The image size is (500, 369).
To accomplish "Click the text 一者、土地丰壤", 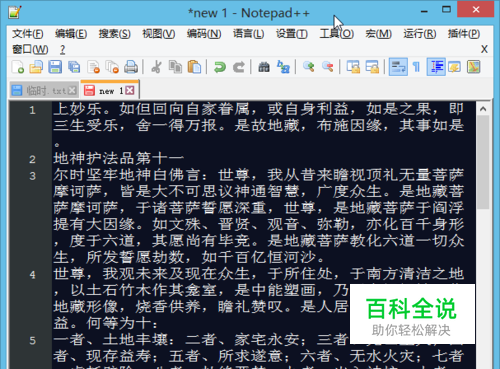I will [111, 340].
